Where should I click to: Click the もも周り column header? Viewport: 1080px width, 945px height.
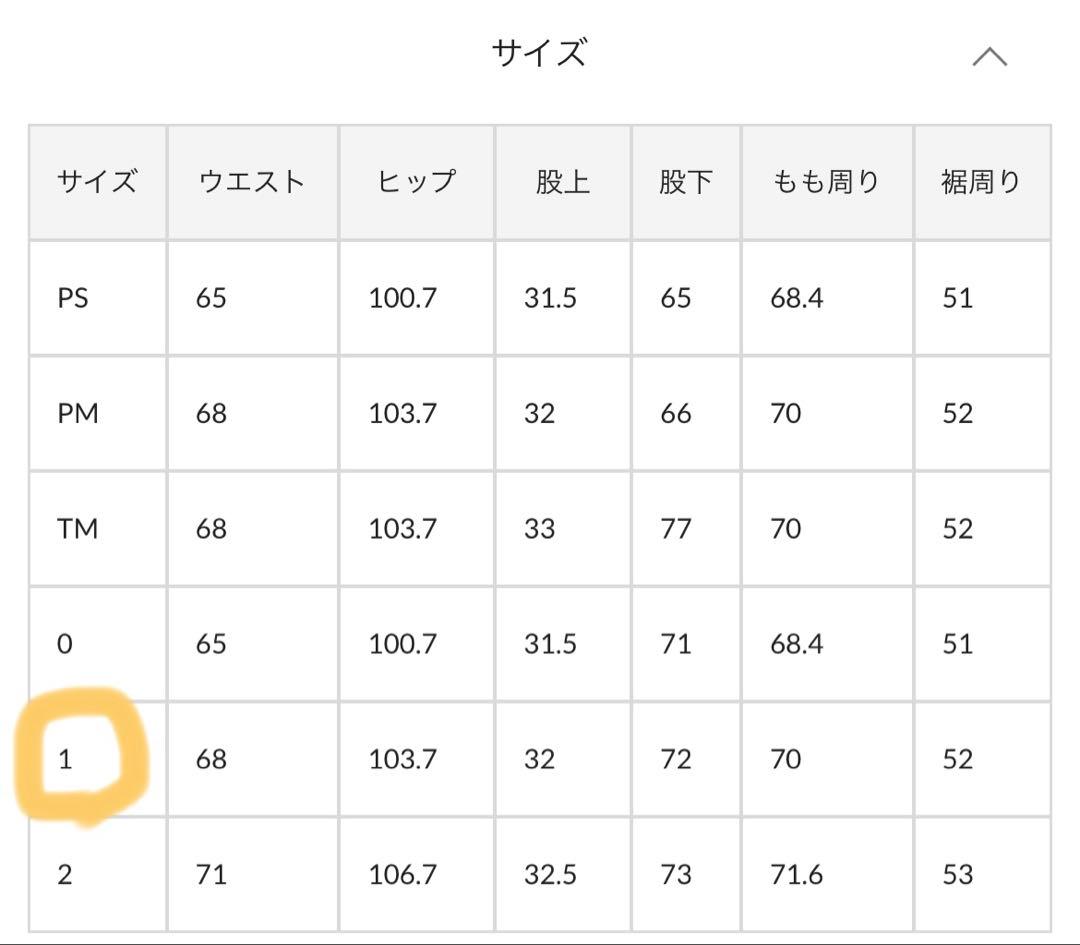point(826,182)
